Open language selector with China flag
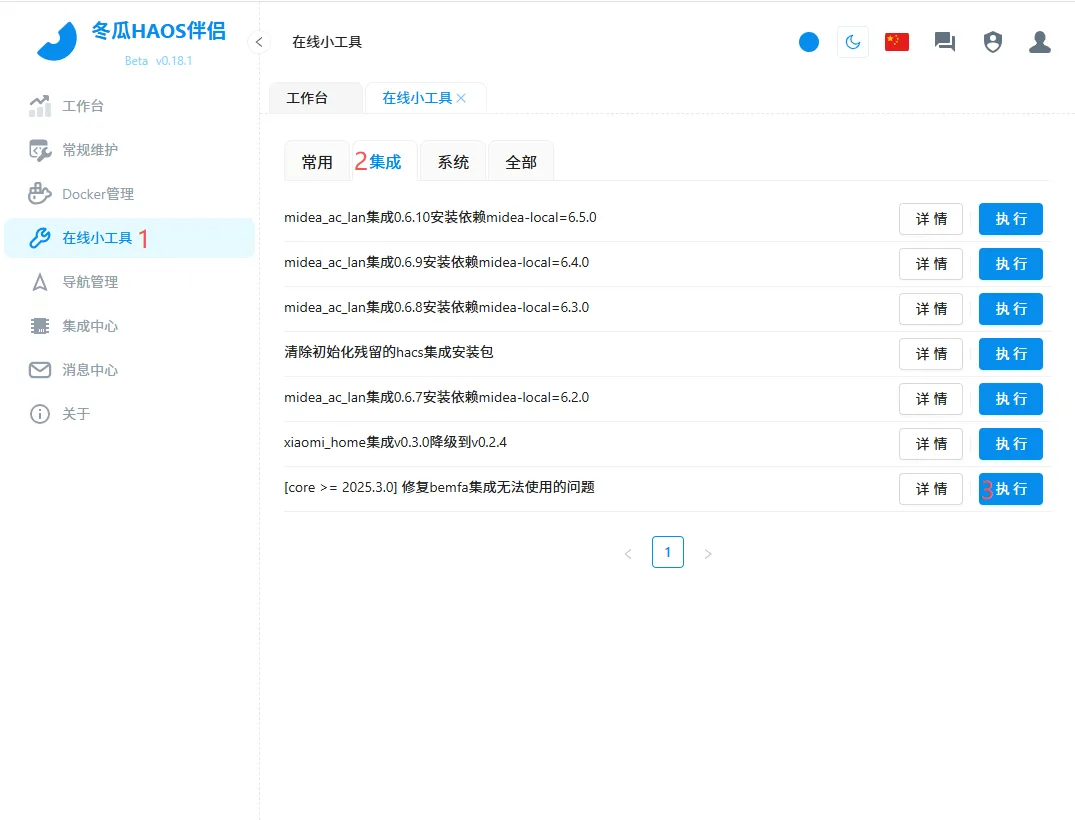This screenshot has height=820, width=1075. pos(897,42)
